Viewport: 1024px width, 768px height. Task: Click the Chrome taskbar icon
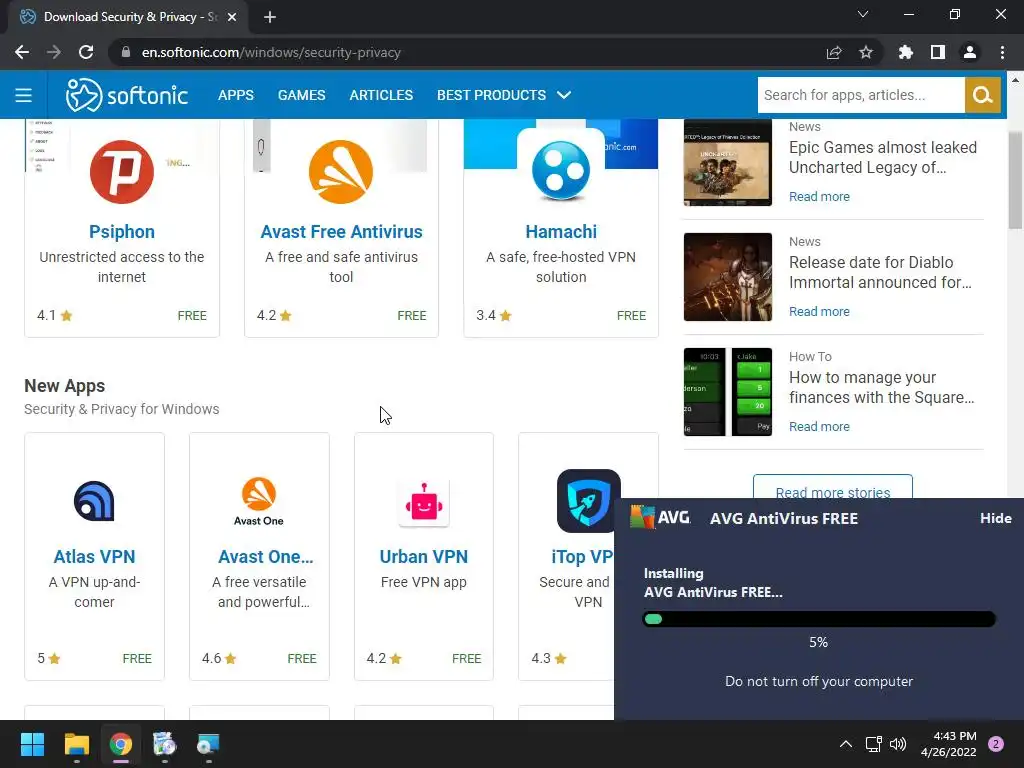[121, 744]
